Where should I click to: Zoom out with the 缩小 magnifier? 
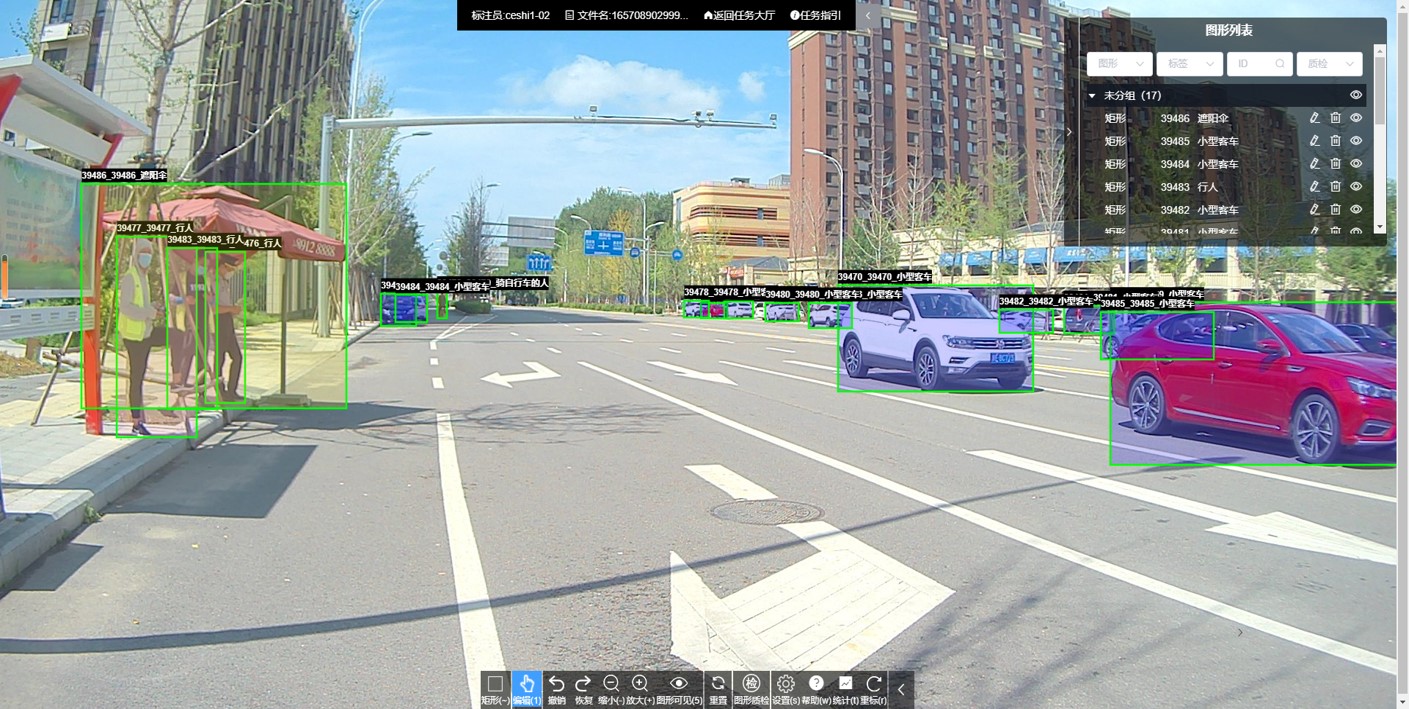611,685
